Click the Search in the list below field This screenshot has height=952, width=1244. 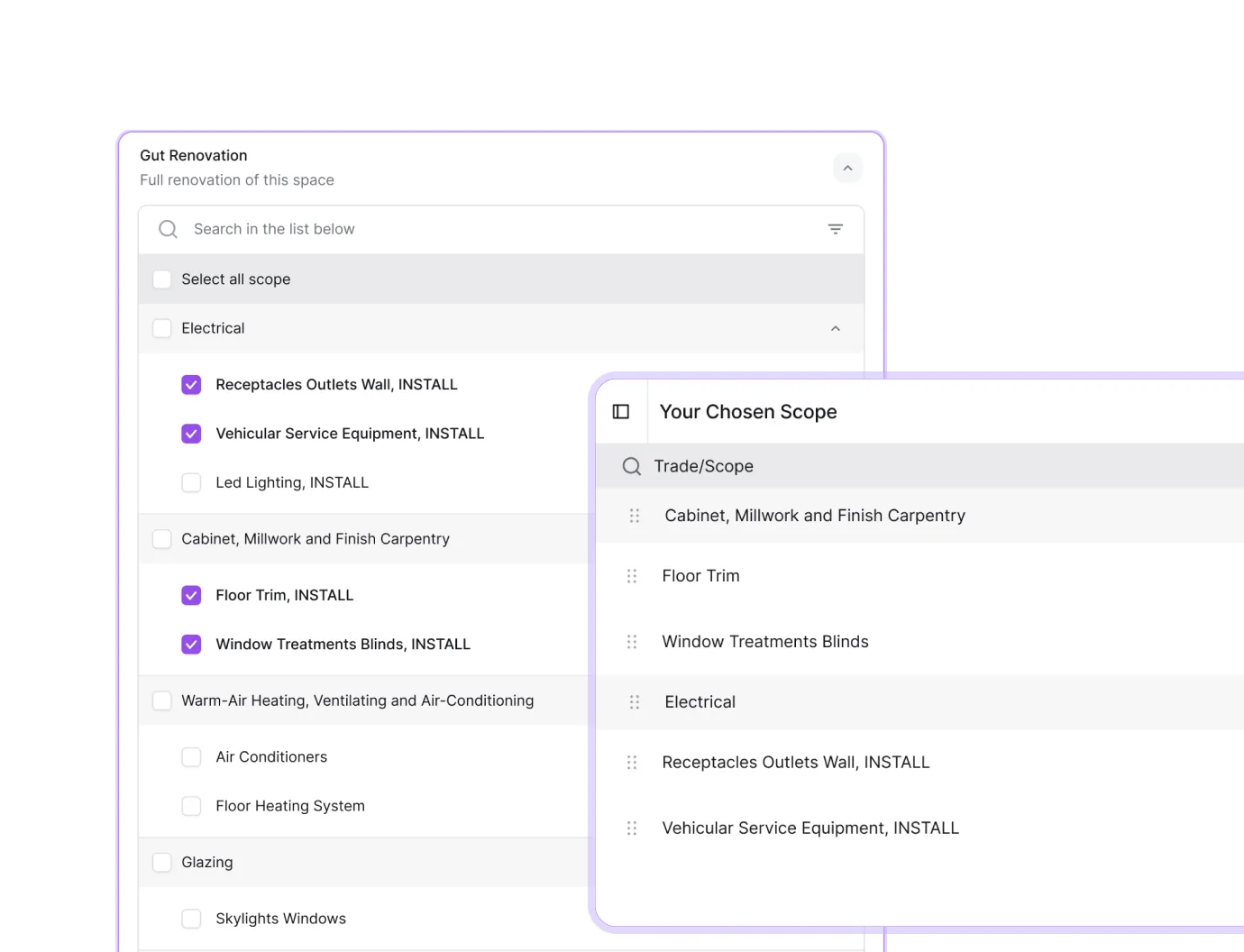501,229
